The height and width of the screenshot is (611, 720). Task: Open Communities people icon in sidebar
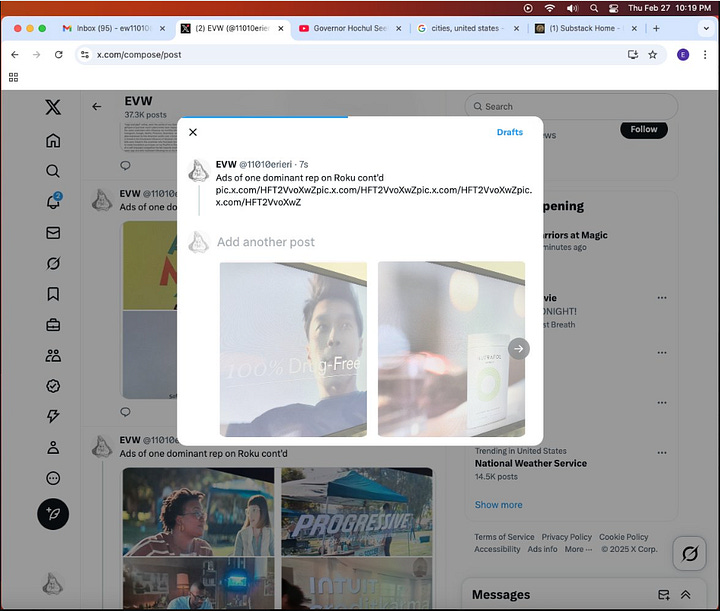point(53,355)
